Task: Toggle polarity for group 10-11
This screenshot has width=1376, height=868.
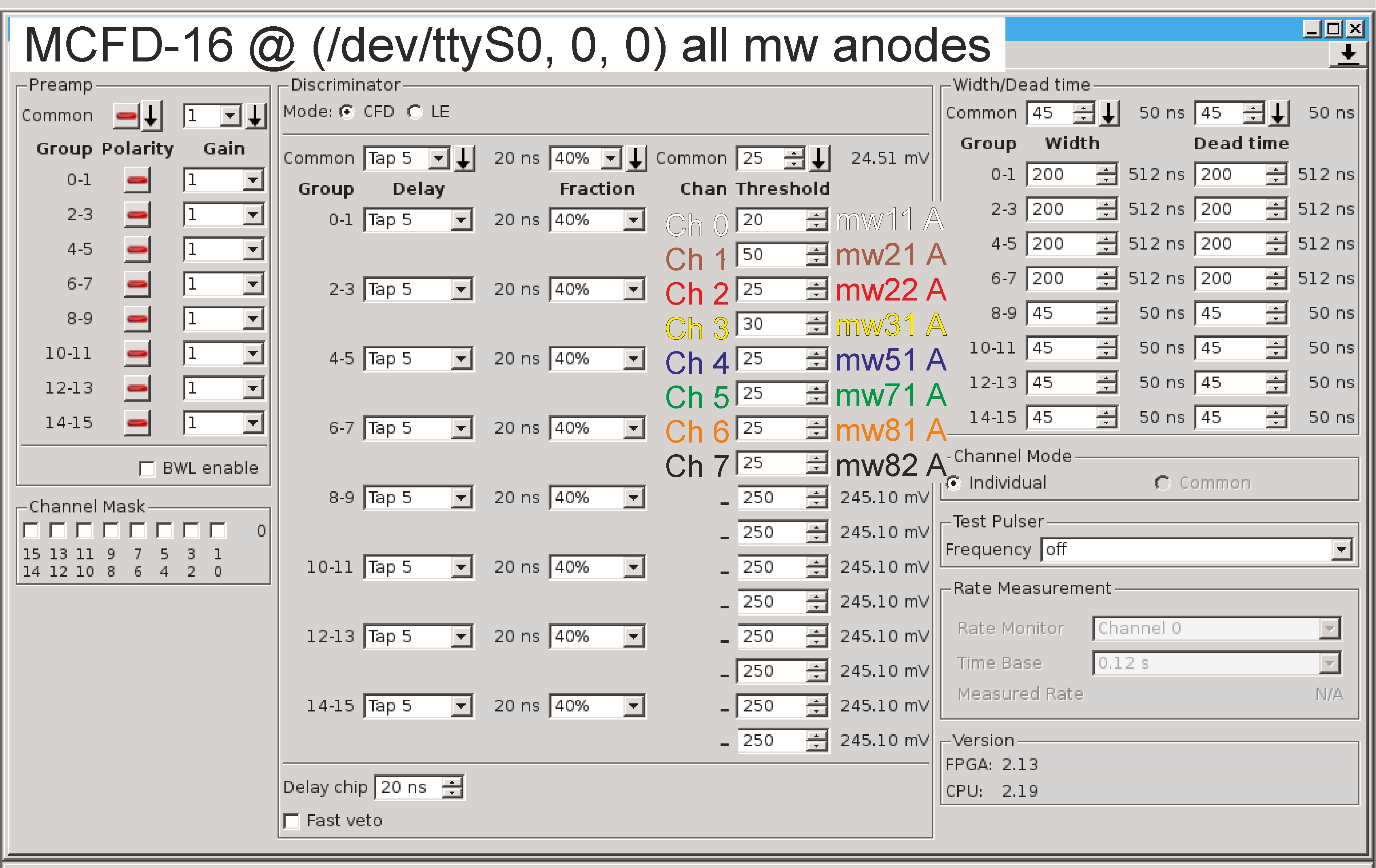Action: (137, 354)
